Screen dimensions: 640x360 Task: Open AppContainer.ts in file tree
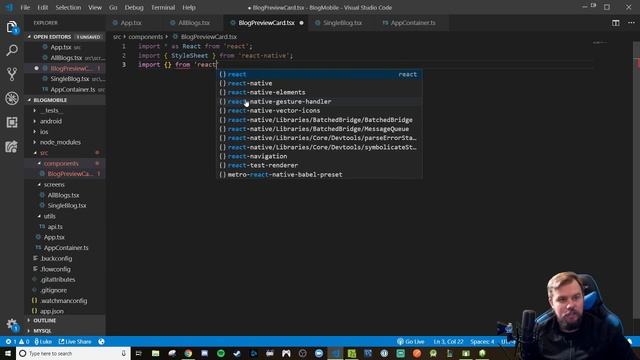(x=66, y=248)
